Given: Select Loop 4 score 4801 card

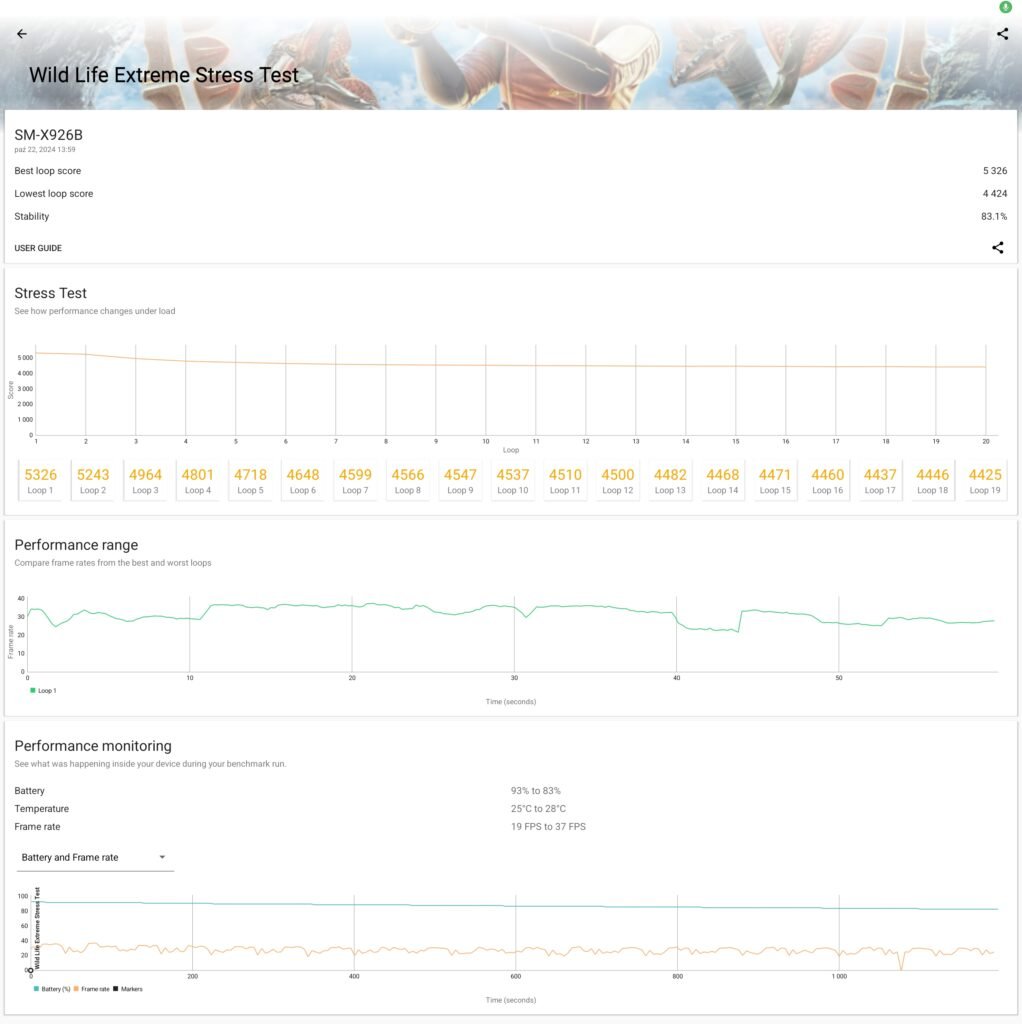Looking at the screenshot, I should pos(198,481).
